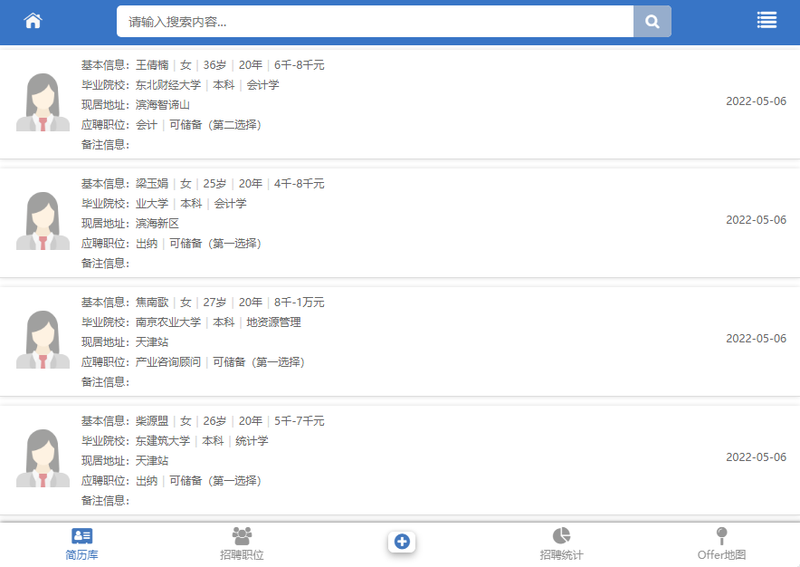Open the list menu icon
The image size is (800, 567).
point(766,20)
